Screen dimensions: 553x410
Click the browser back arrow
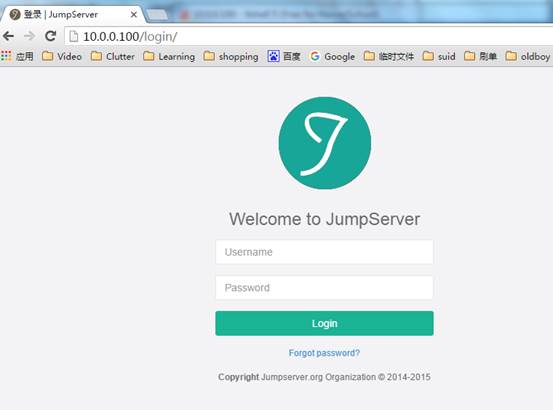(8, 36)
